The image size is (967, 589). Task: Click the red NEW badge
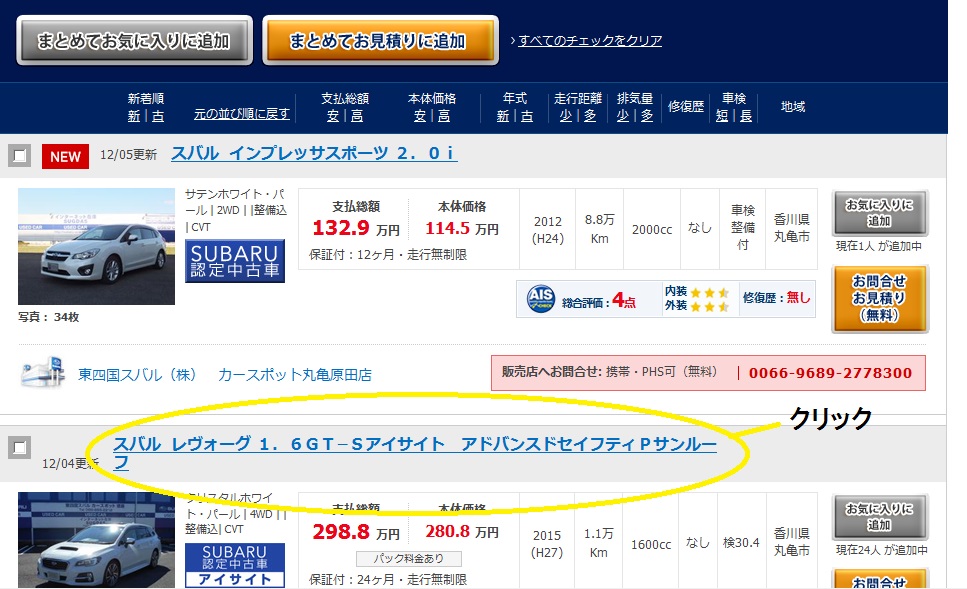point(65,157)
